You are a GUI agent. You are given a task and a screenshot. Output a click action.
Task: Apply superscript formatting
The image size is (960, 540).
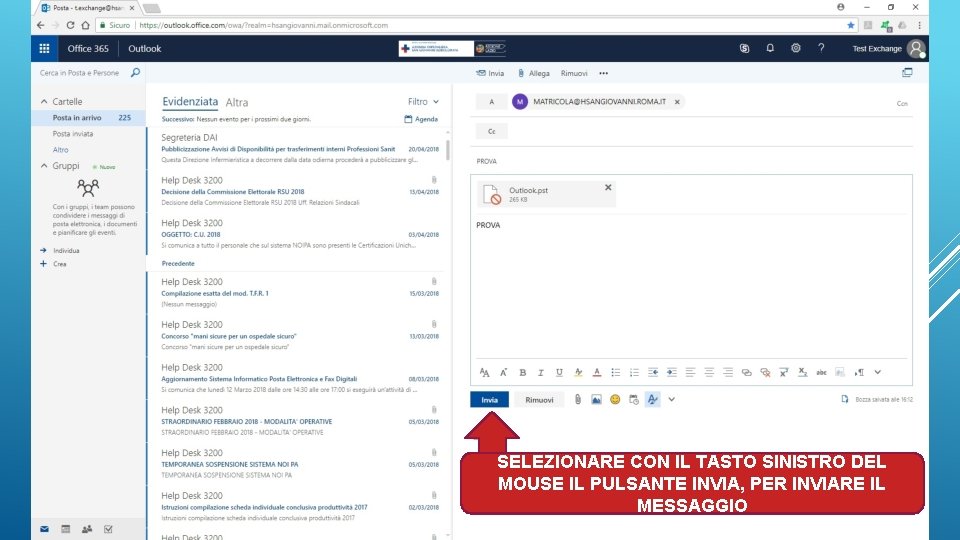(x=784, y=372)
